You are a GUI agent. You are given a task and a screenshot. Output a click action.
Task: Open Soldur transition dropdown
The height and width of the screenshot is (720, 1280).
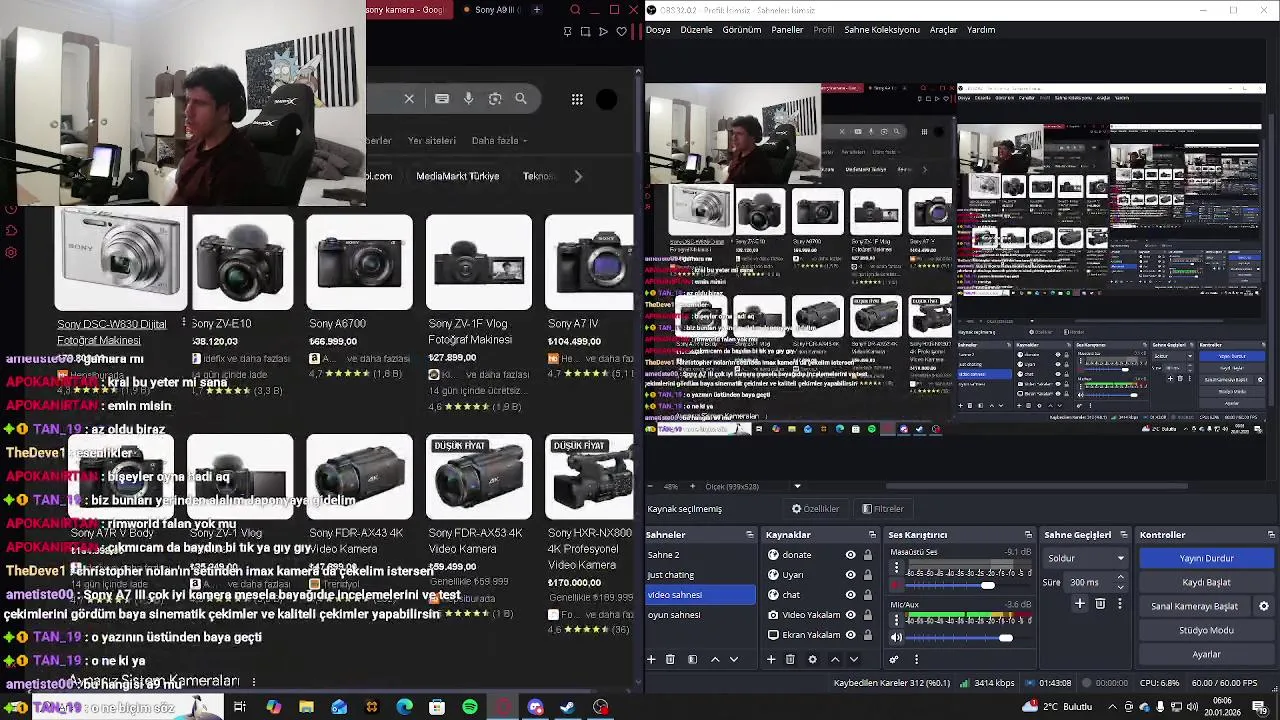click(1086, 558)
